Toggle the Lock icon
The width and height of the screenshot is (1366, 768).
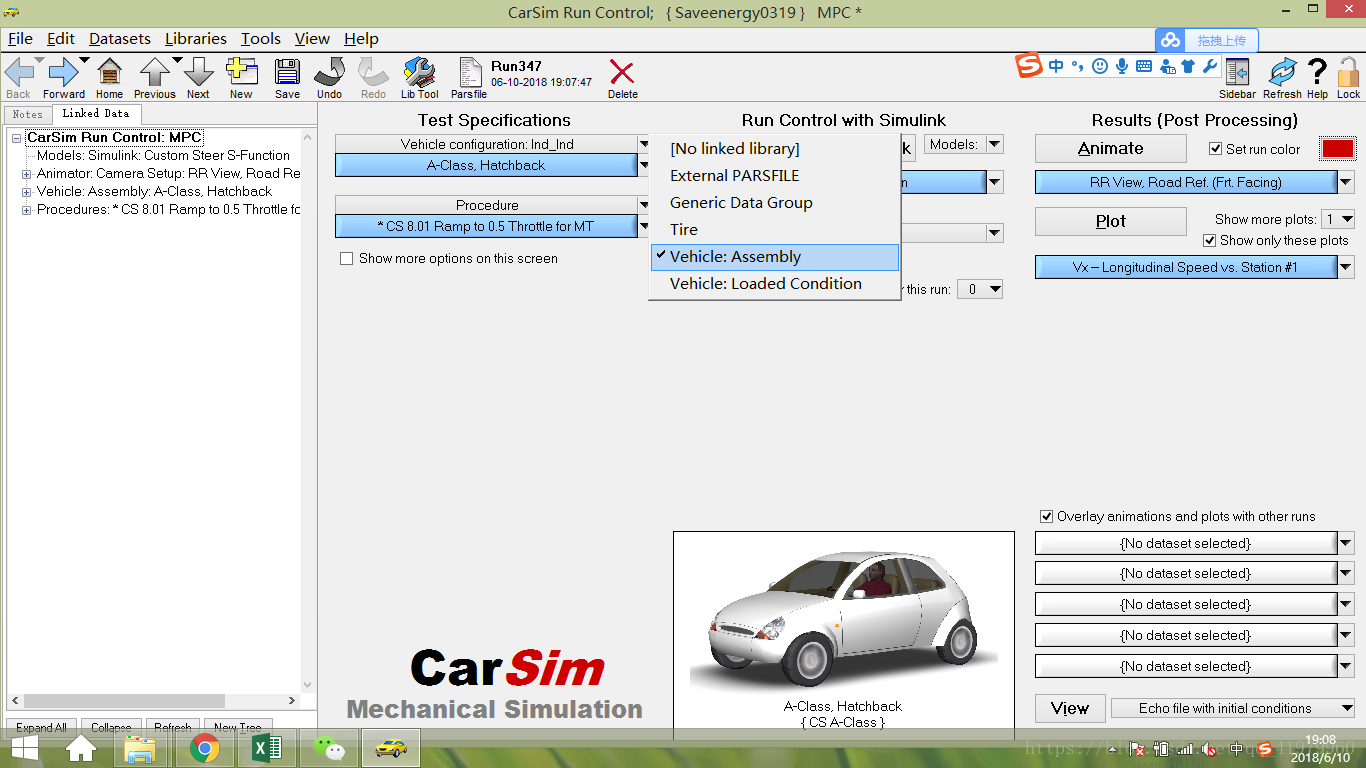click(1348, 72)
